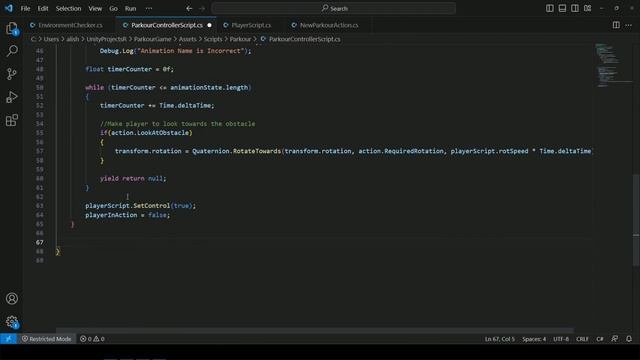The image size is (640, 360).
Task: Go back with the left arrow
Action: point(189,8)
